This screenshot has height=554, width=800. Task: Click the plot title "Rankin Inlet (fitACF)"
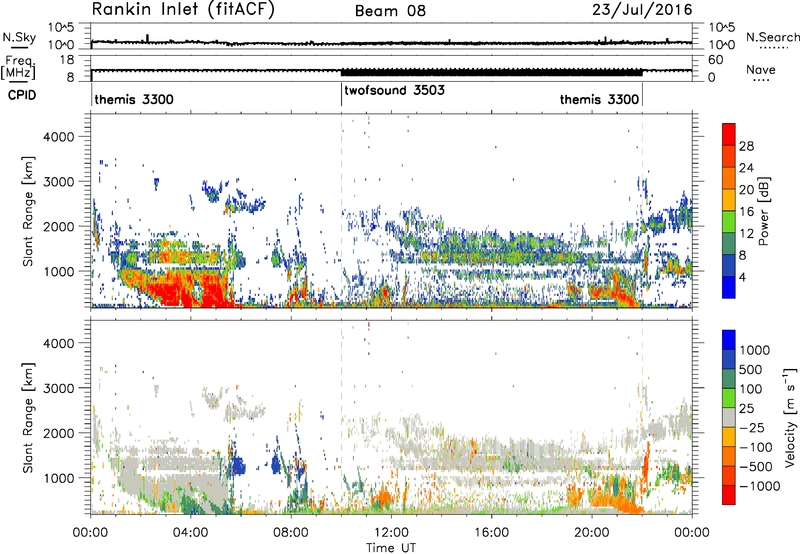(183, 10)
